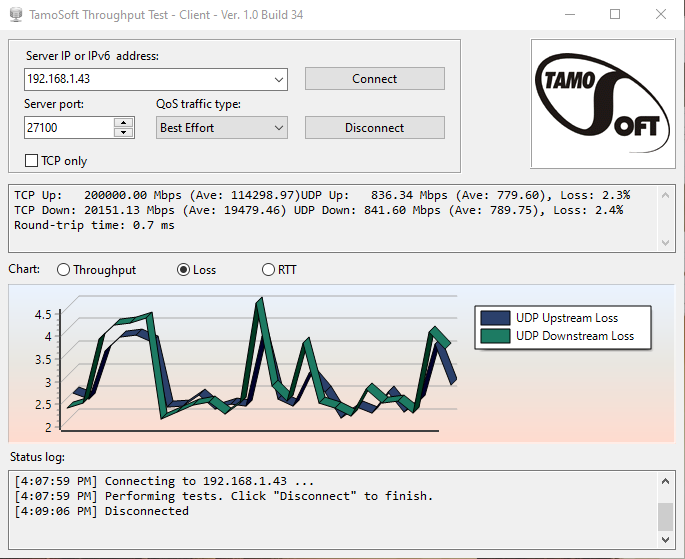This screenshot has height=559, width=685.
Task: Click the TamoSoft app icon in title bar
Action: point(15,14)
